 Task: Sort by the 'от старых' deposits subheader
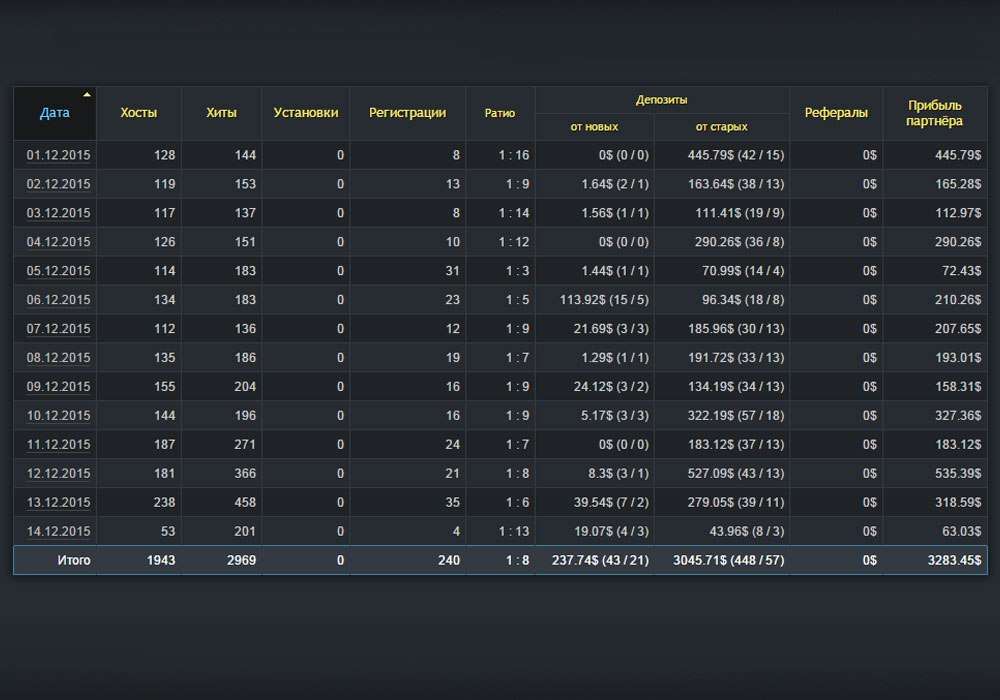click(x=721, y=127)
